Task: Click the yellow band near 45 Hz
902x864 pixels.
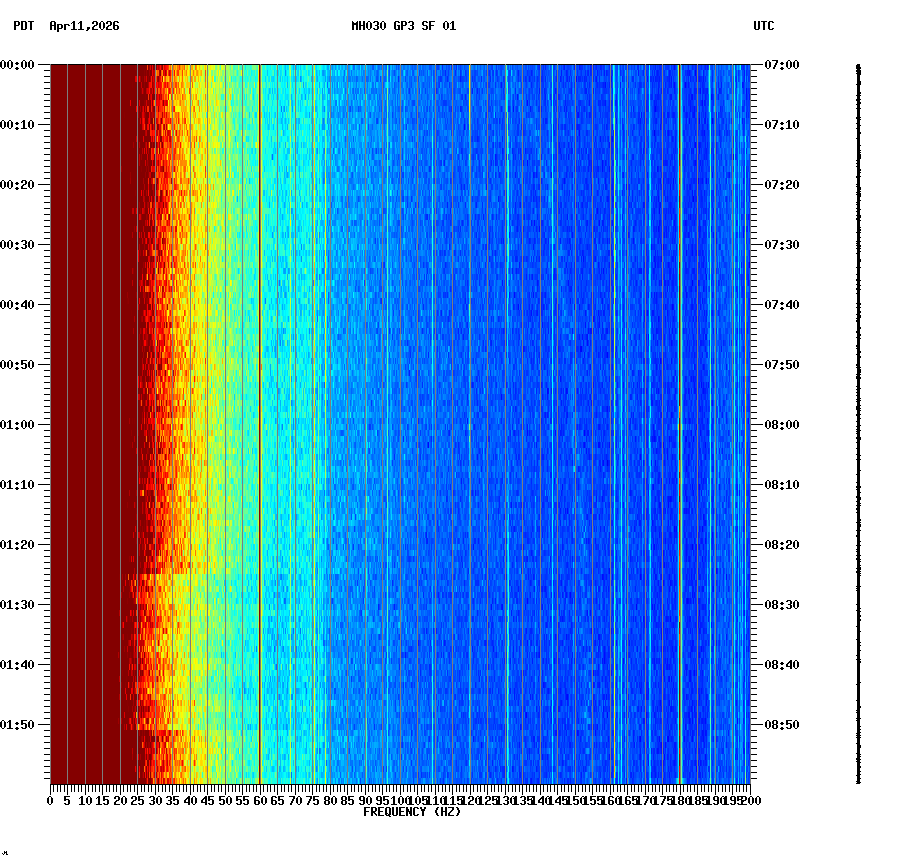Action: point(207,400)
